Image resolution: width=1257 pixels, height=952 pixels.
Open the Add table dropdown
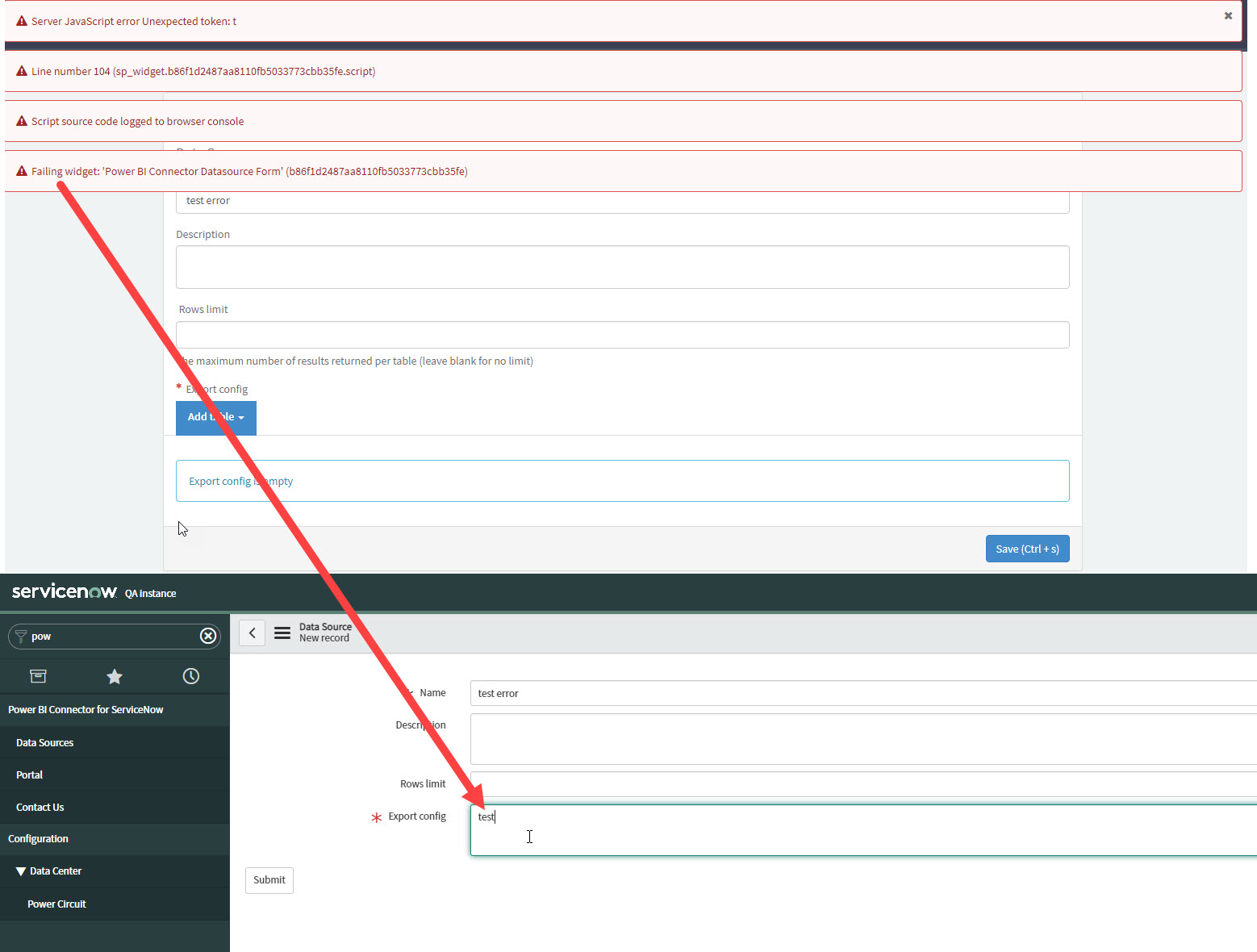click(215, 417)
